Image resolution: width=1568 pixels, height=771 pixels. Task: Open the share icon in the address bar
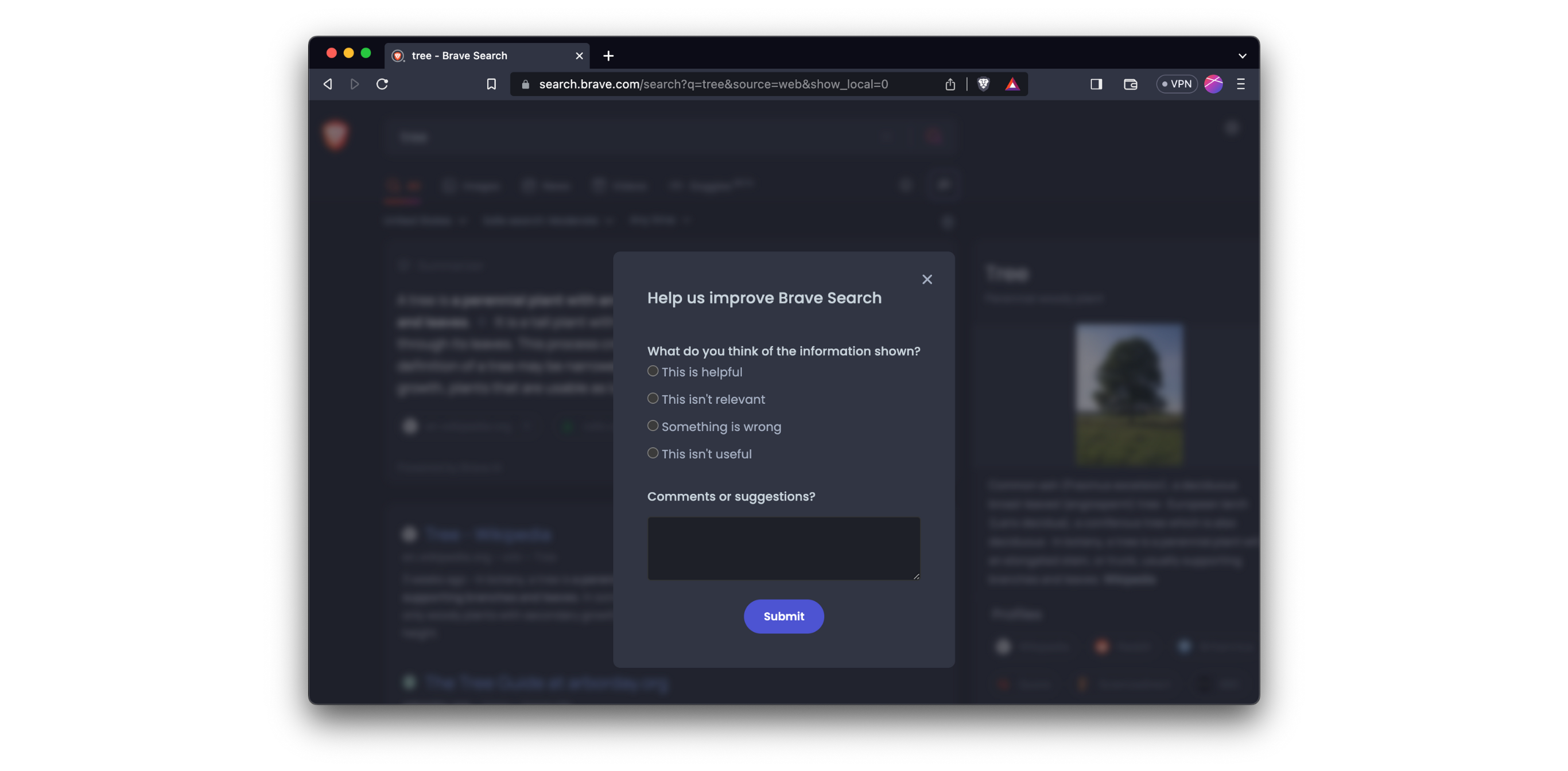point(950,84)
